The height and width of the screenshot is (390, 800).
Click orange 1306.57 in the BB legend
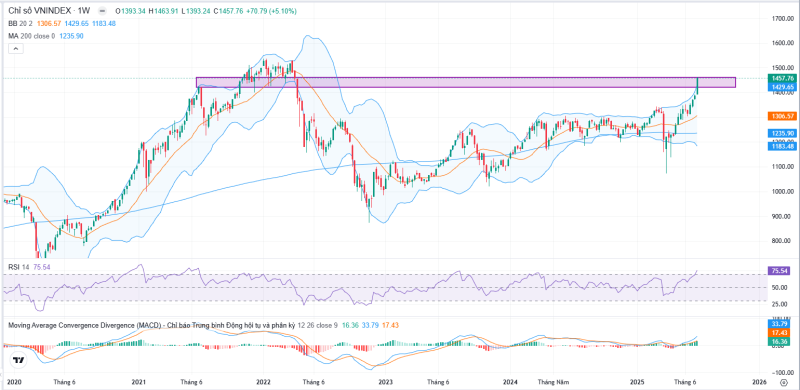point(48,23)
